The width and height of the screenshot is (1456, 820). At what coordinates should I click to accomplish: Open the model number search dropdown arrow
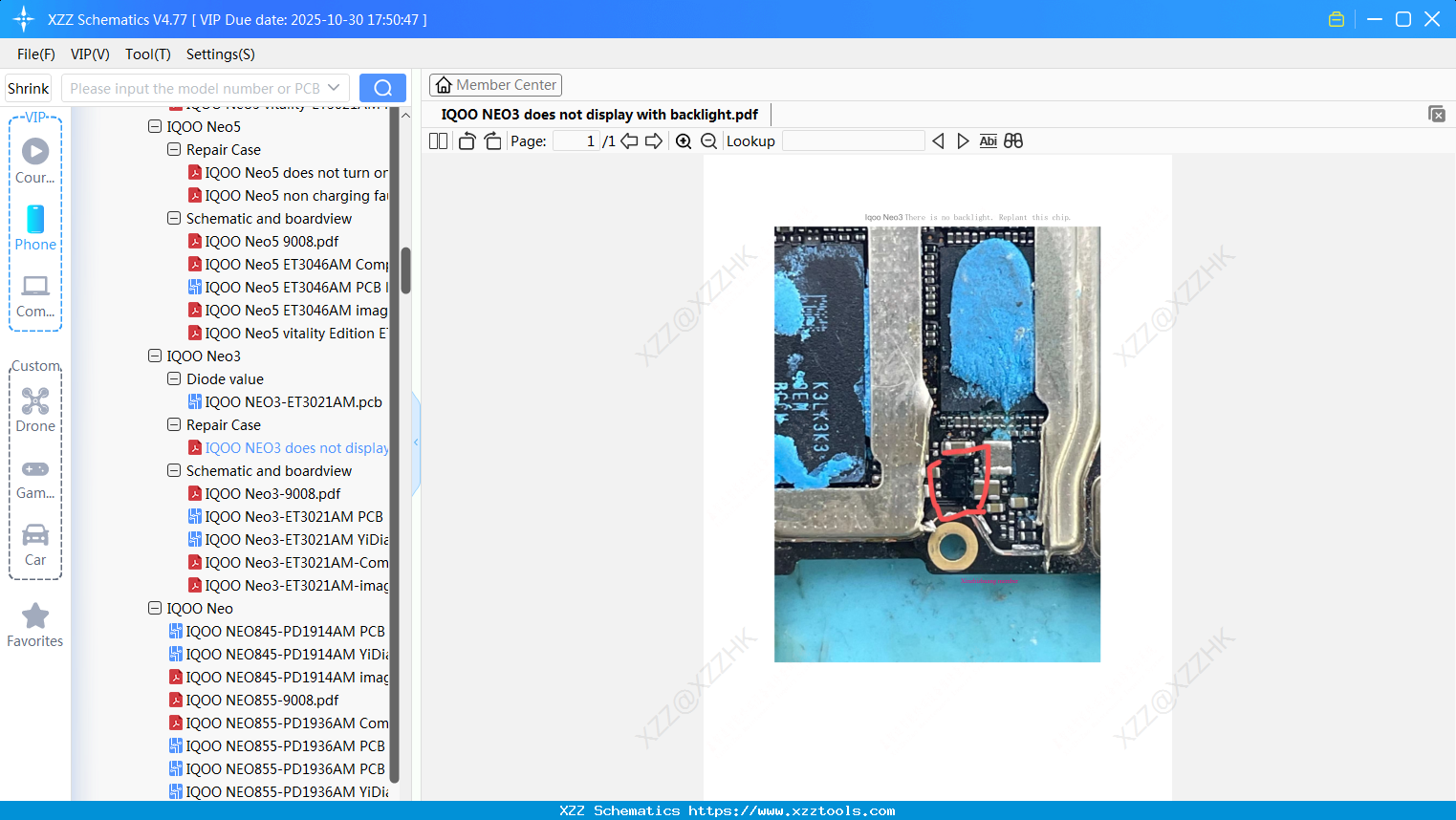click(334, 88)
